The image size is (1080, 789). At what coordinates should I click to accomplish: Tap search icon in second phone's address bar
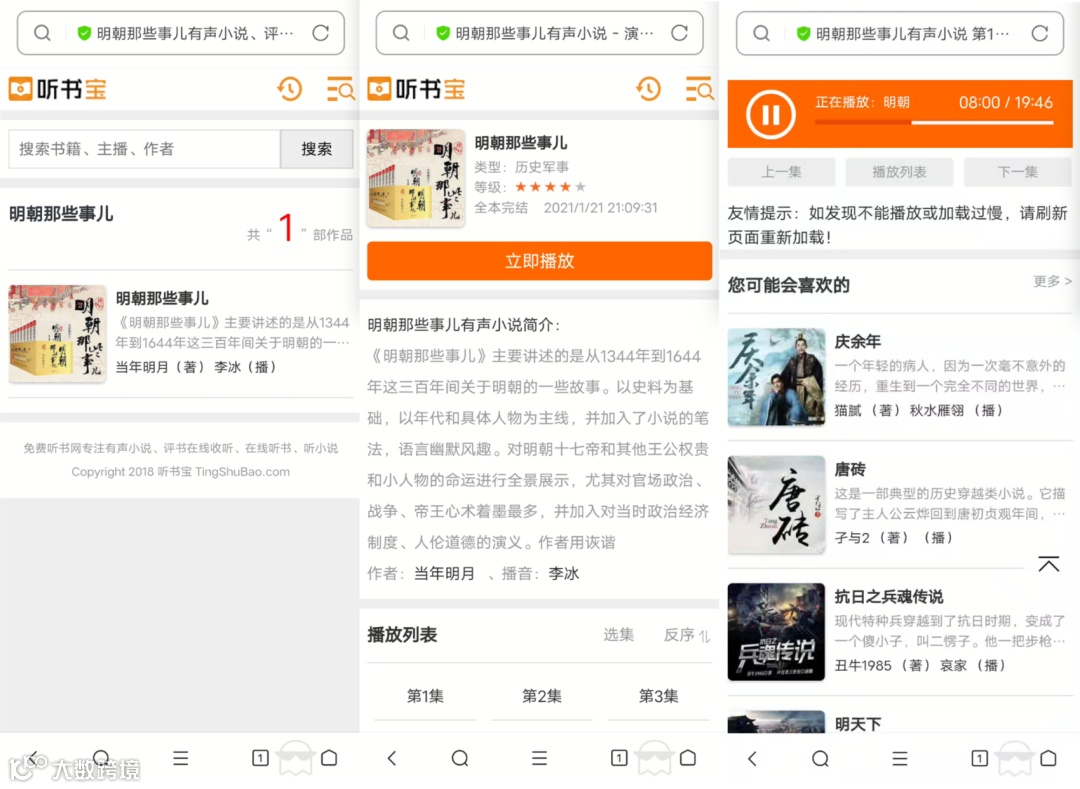pos(401,33)
